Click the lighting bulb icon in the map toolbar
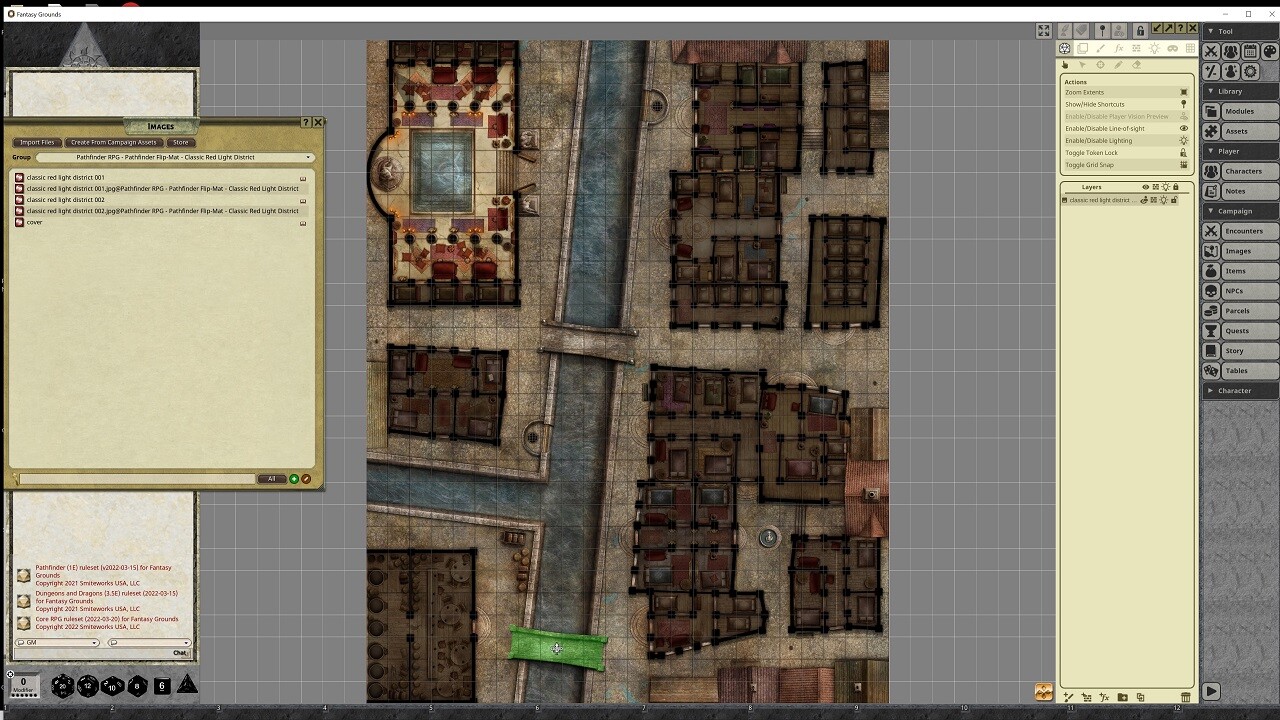This screenshot has height=720, width=1280. coord(1153,48)
